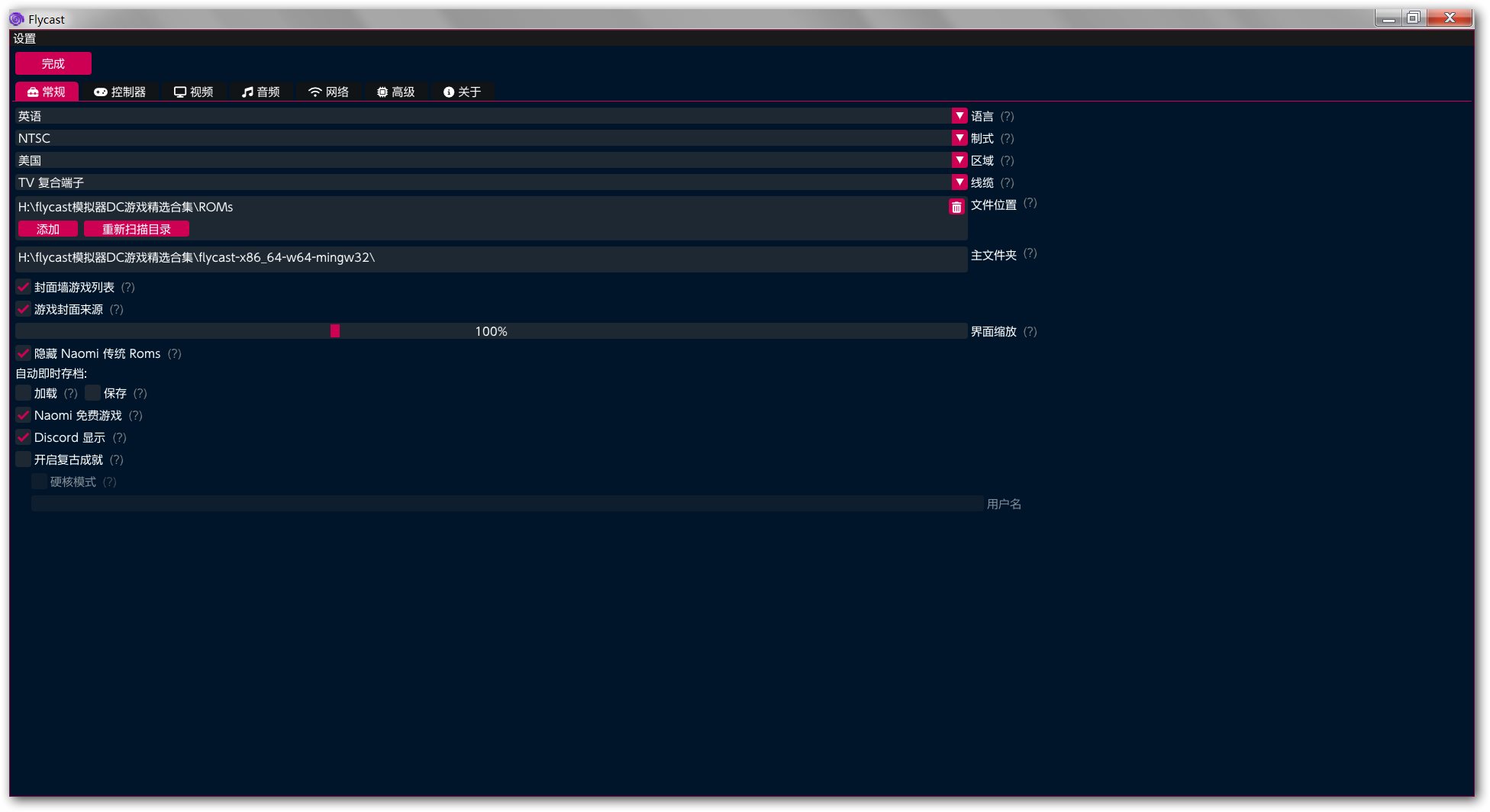
Task: Switch to the 控制器 tab
Action: 120,92
